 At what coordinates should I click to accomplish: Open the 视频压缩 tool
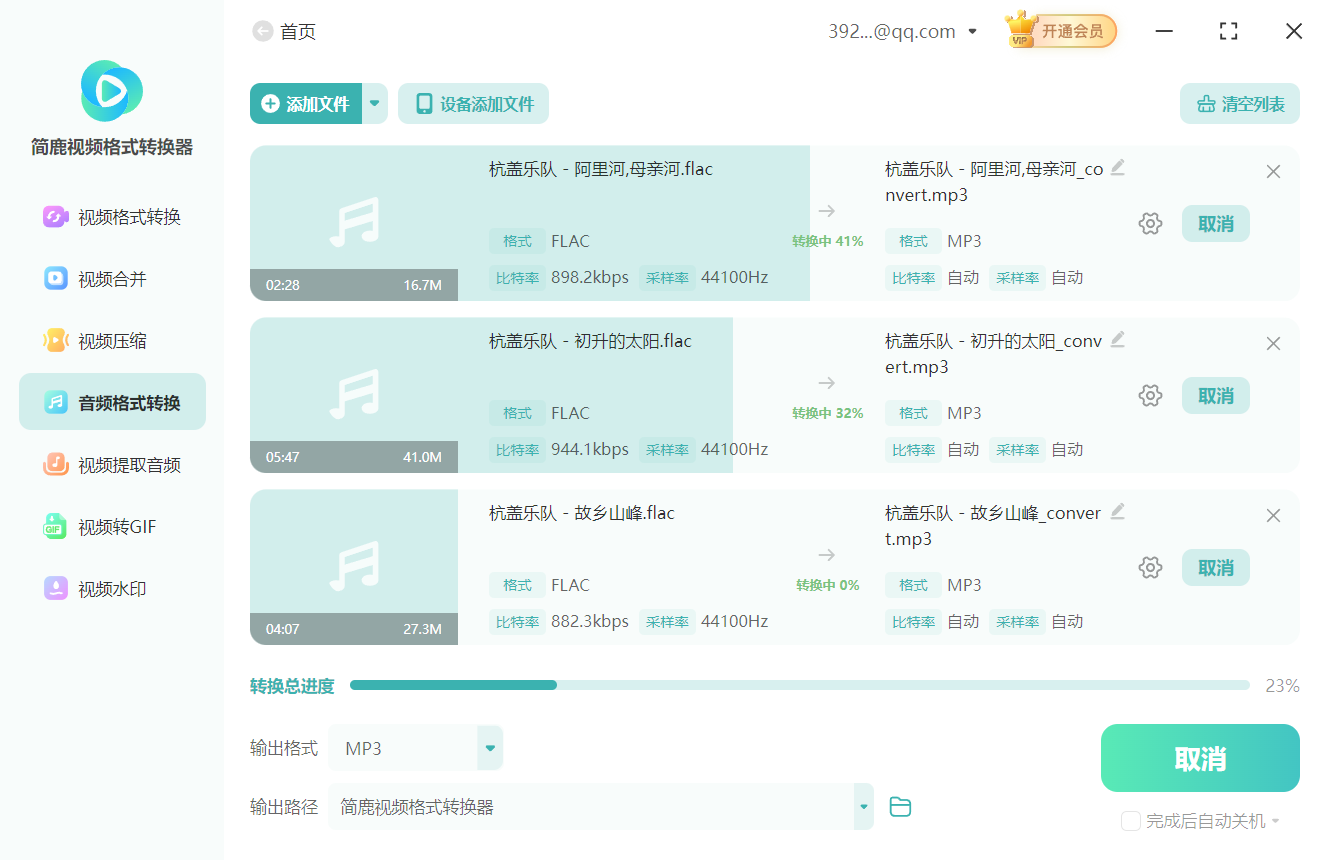click(111, 340)
